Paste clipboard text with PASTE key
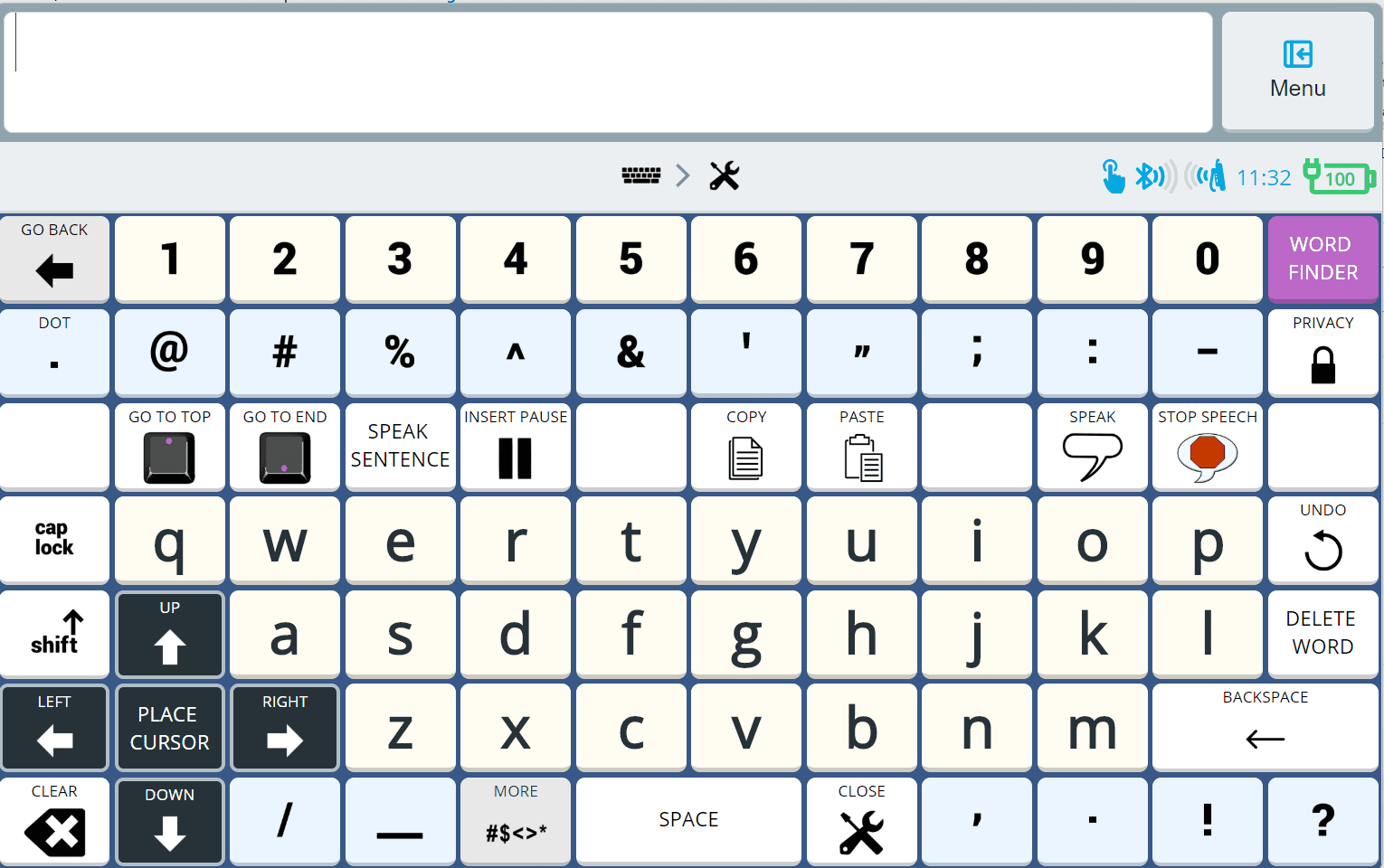 [862, 447]
